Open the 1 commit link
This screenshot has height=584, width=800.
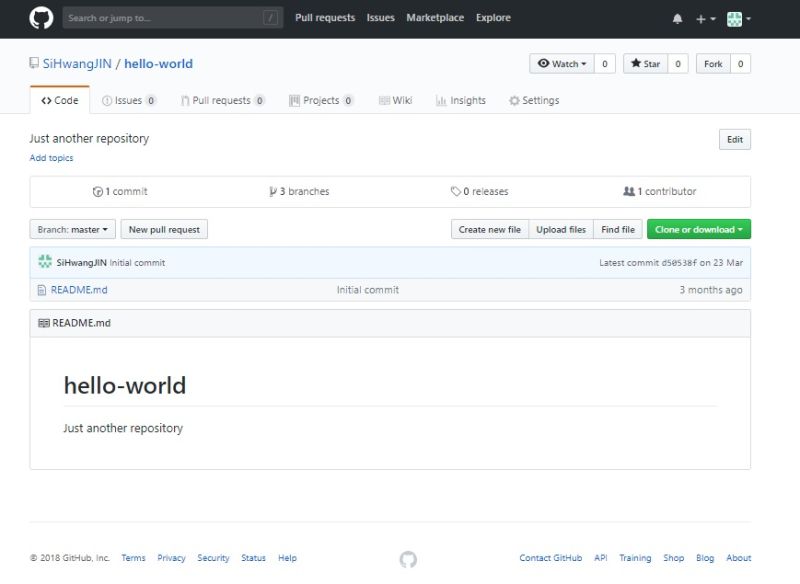120,192
